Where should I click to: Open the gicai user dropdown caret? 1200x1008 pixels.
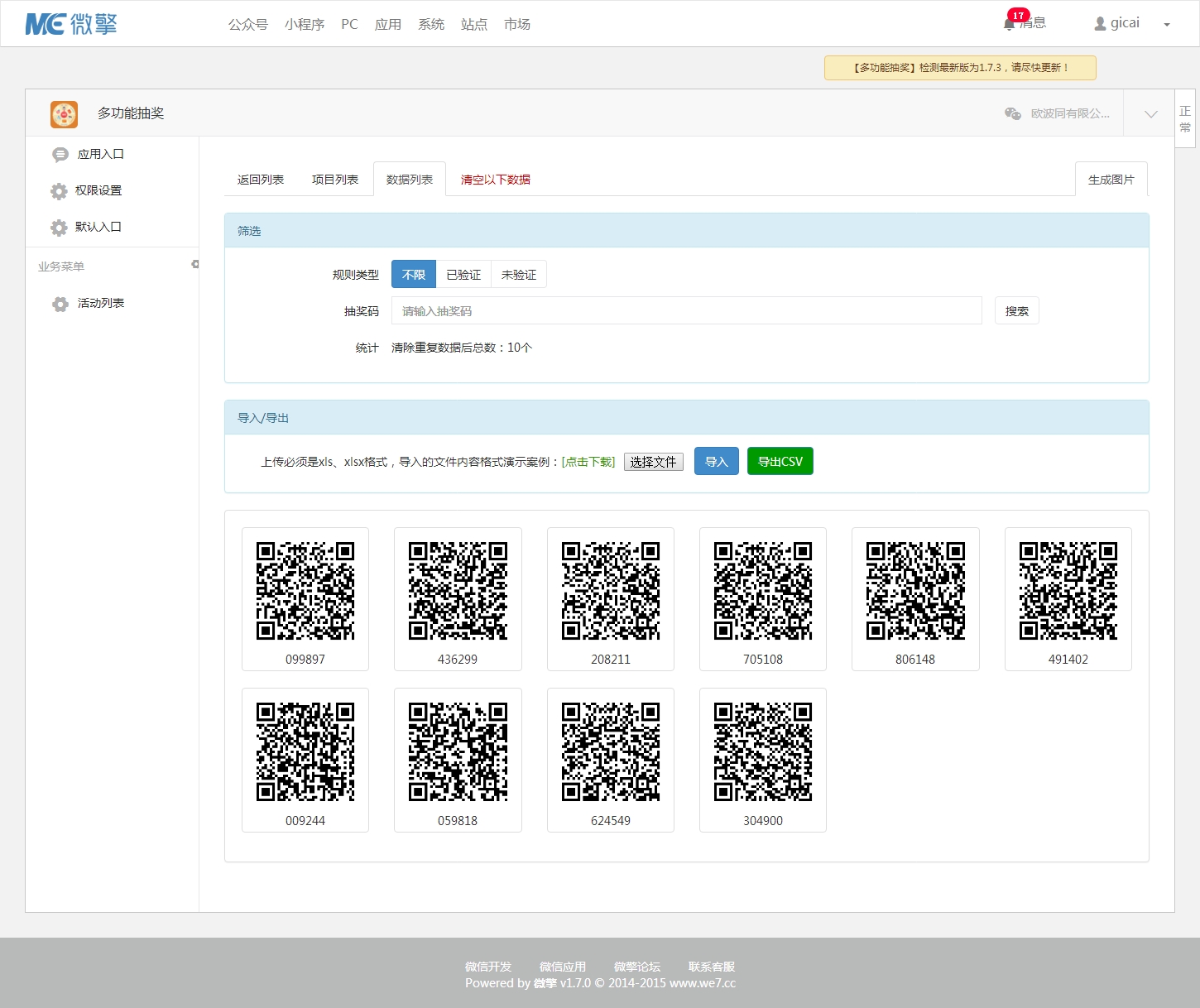[1167, 25]
